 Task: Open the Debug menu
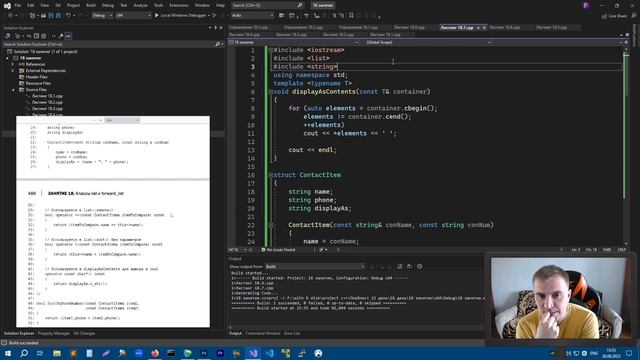pos(108,5)
